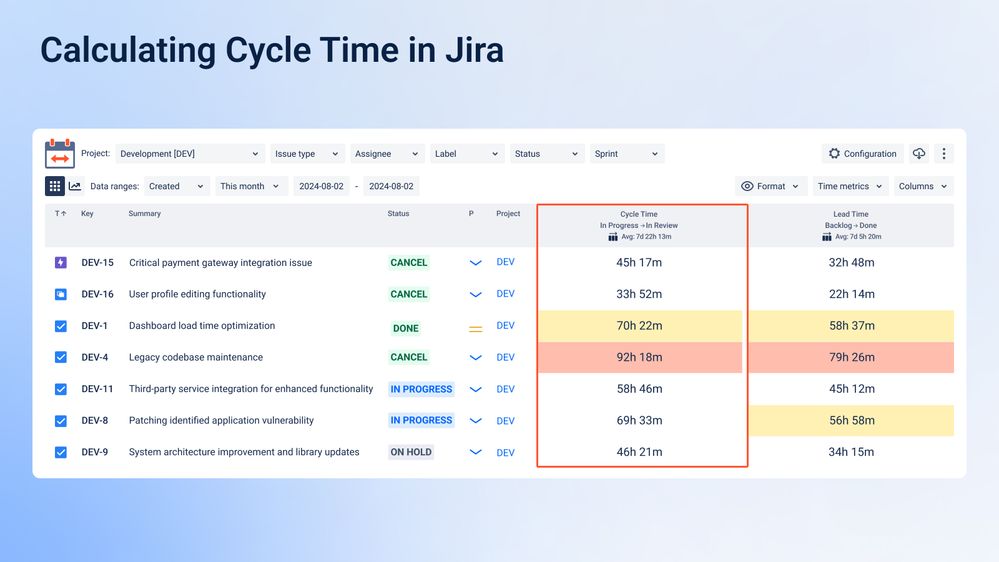The image size is (999, 562).
Task: Open the Created data range dropdown
Action: [176, 186]
